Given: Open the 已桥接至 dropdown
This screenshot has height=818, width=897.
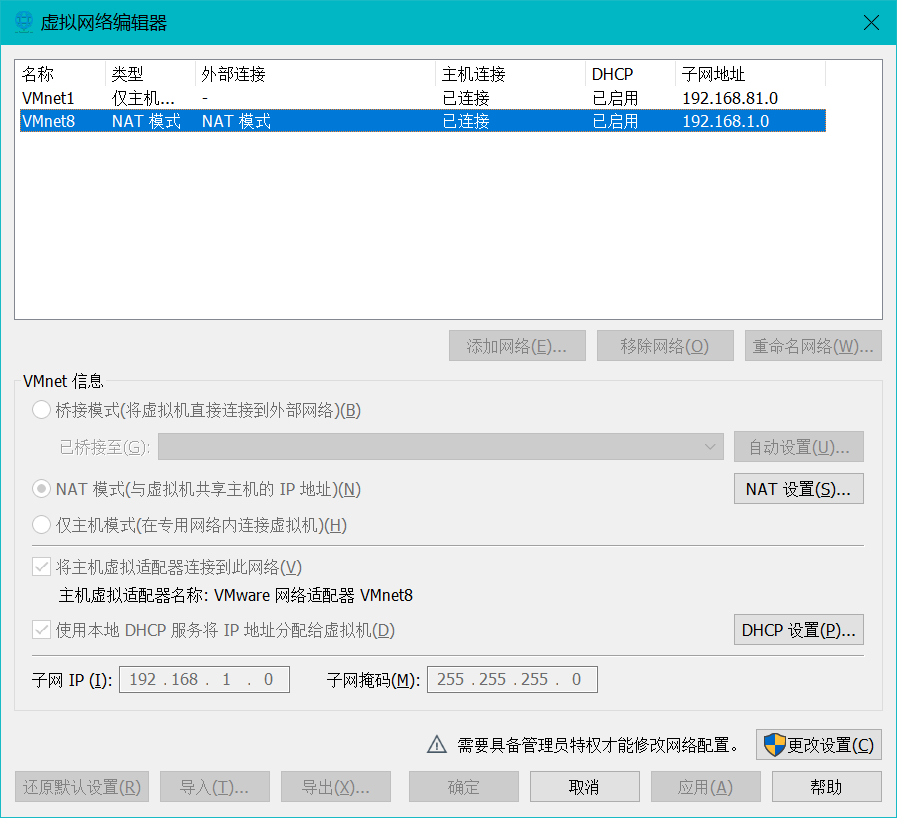Looking at the screenshot, I should click(441, 447).
